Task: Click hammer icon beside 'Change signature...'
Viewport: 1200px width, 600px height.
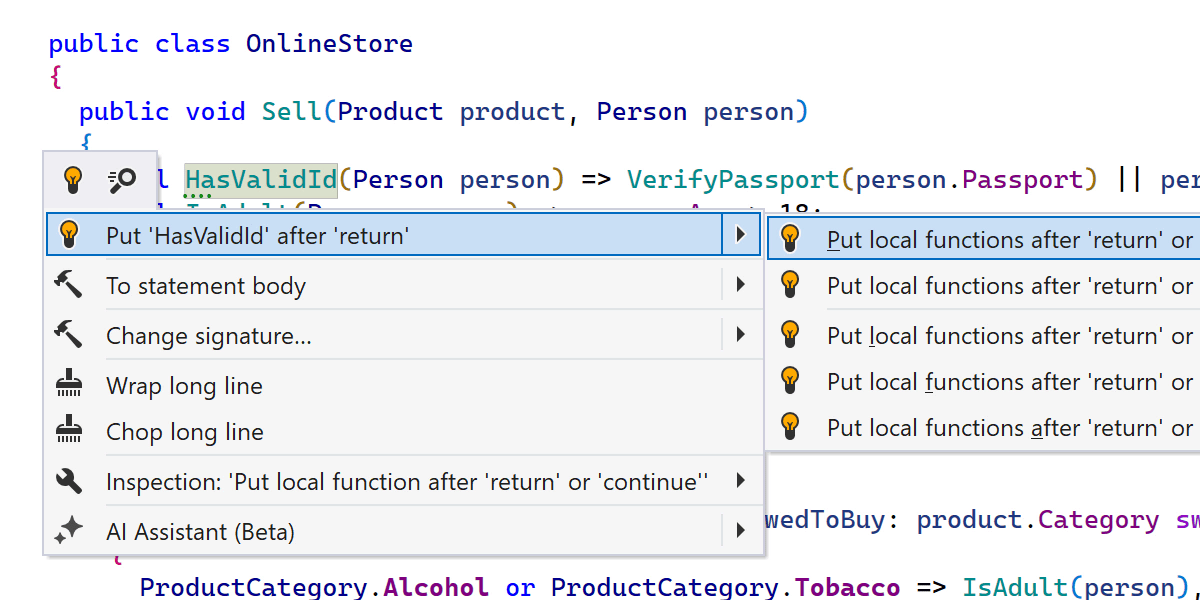Action: click(68, 335)
